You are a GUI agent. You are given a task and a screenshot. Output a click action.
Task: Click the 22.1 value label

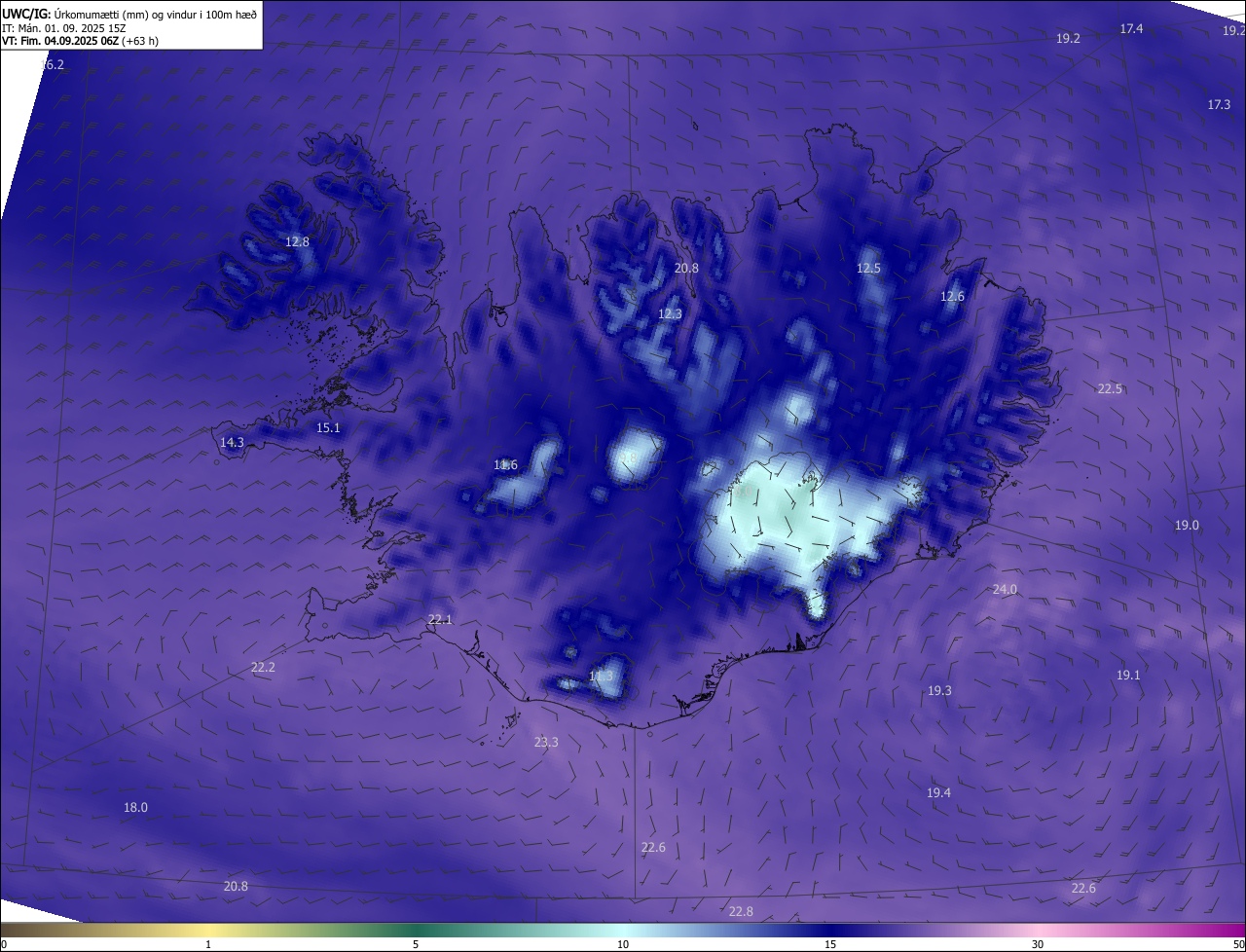pyautogui.click(x=440, y=620)
